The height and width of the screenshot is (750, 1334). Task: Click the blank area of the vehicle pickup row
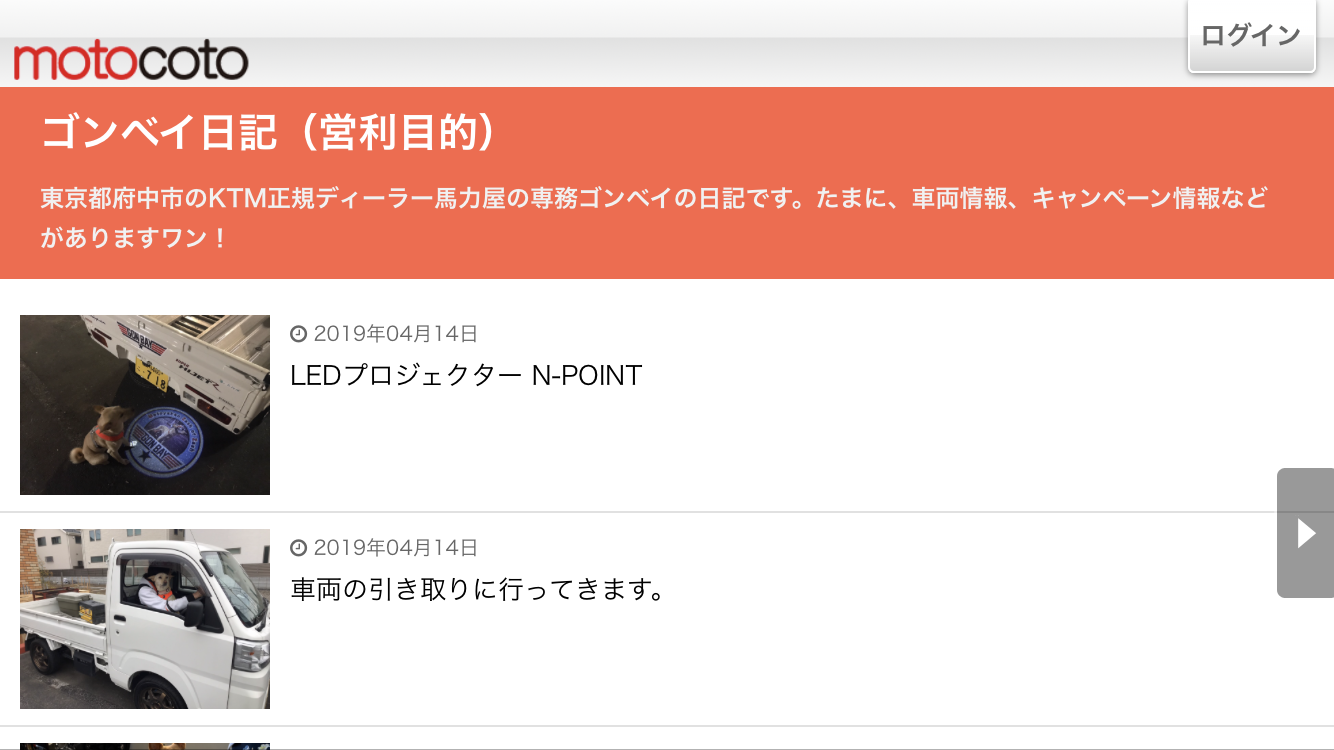(900, 660)
